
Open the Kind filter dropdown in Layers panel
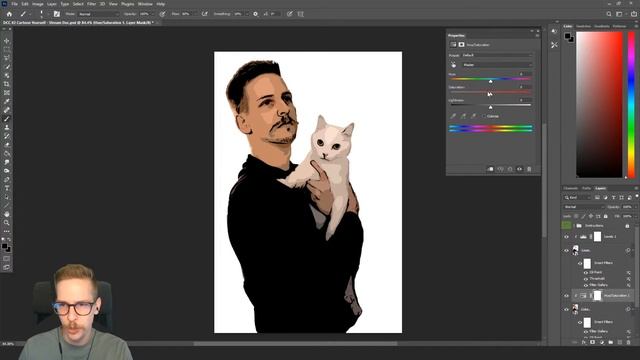click(x=577, y=198)
